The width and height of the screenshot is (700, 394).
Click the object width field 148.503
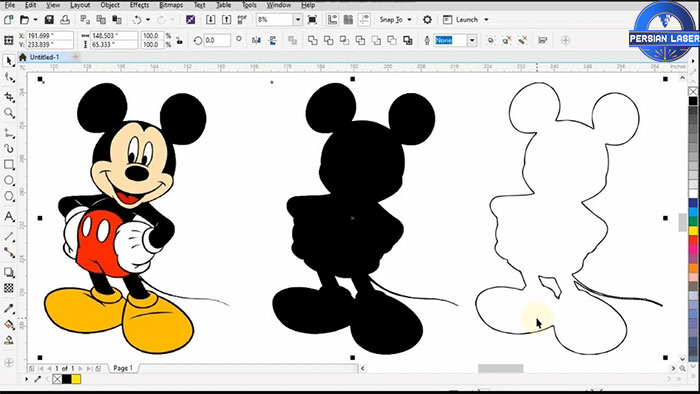114,36
